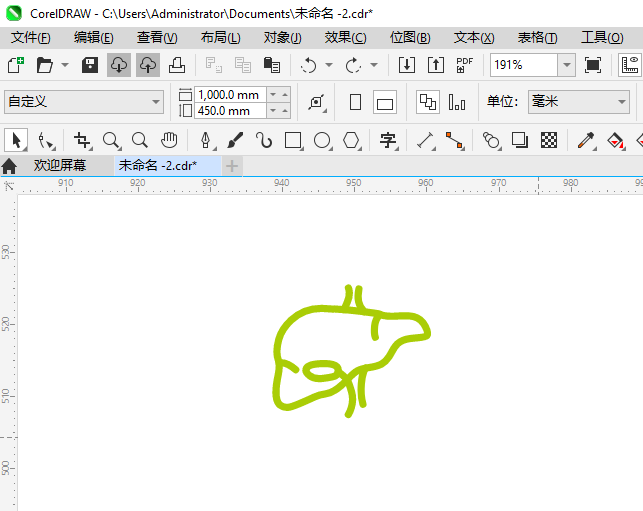Viewport: 643px width, 511px height.
Task: Click the cloud download icon
Action: click(x=119, y=65)
